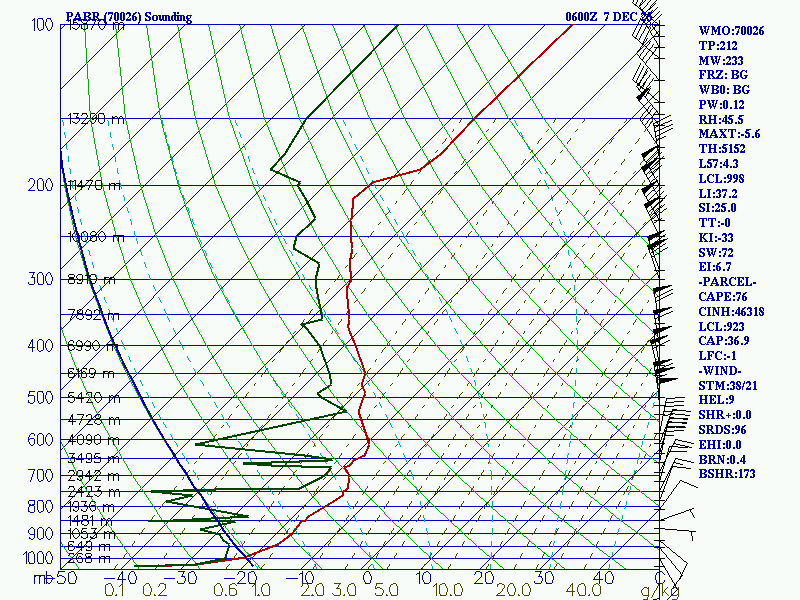Click the CAP:36.9 value
The width and height of the screenshot is (800, 600).
723,341
